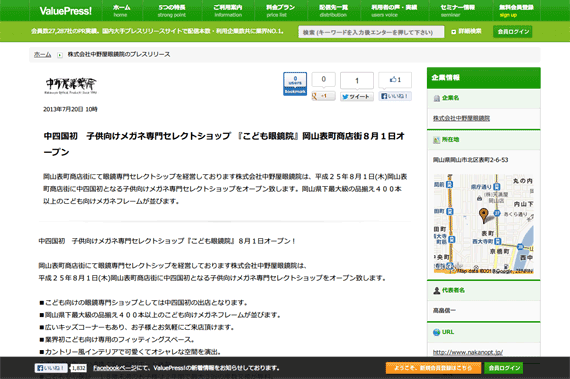Click the 代表者名 person icon
The image size is (570, 379).
[x=437, y=291]
